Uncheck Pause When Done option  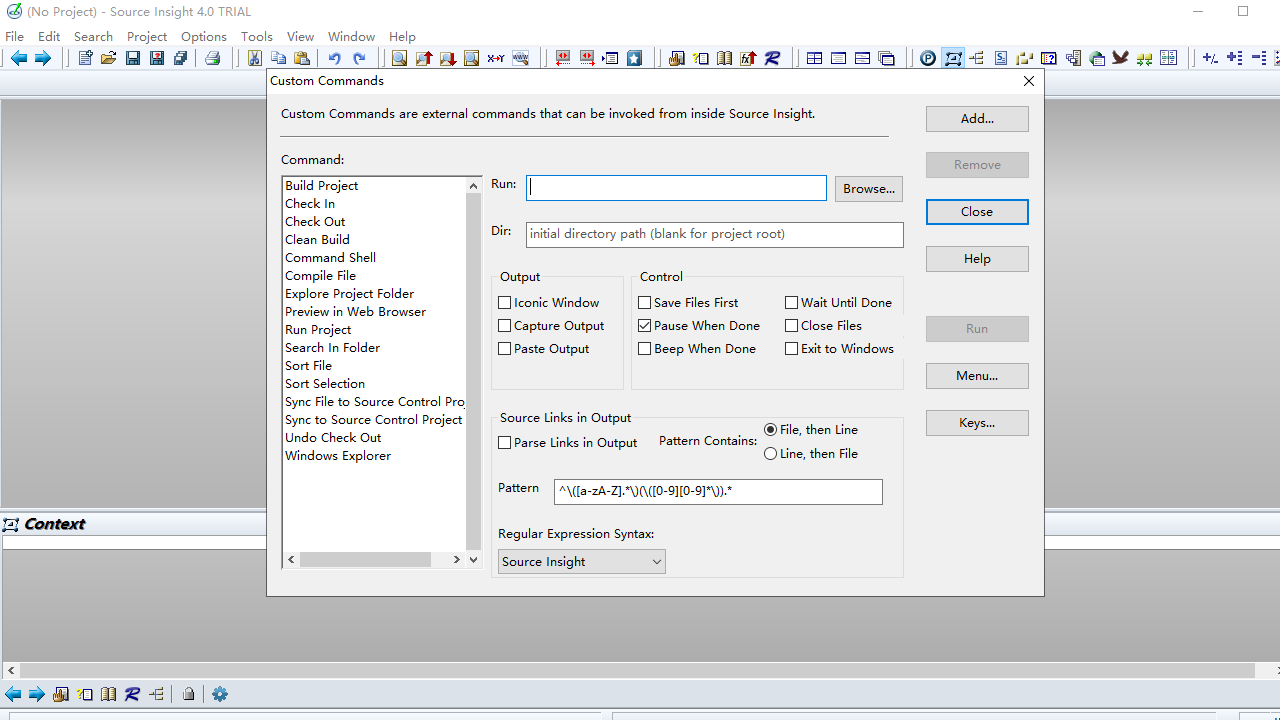pyautogui.click(x=645, y=326)
